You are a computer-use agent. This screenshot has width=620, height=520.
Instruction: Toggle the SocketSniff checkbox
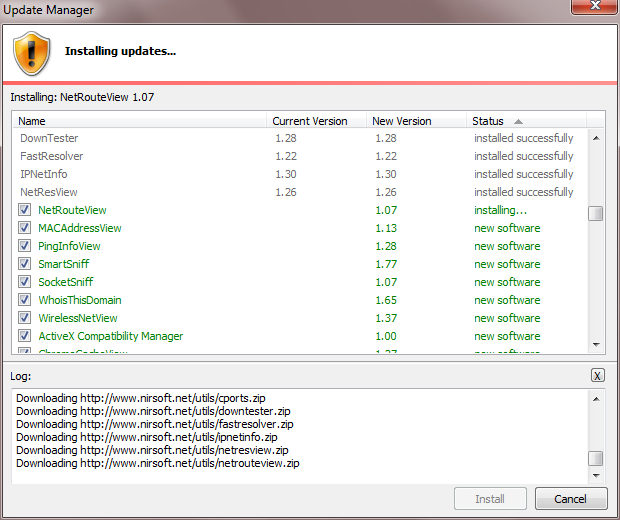pos(25,282)
